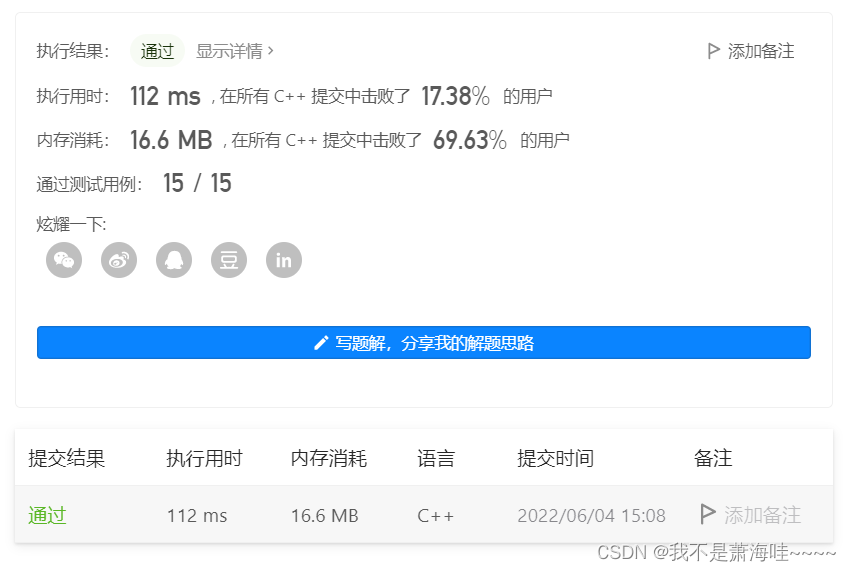Expand 显示详情 chevron arrow
851x572 pixels.
click(270, 51)
